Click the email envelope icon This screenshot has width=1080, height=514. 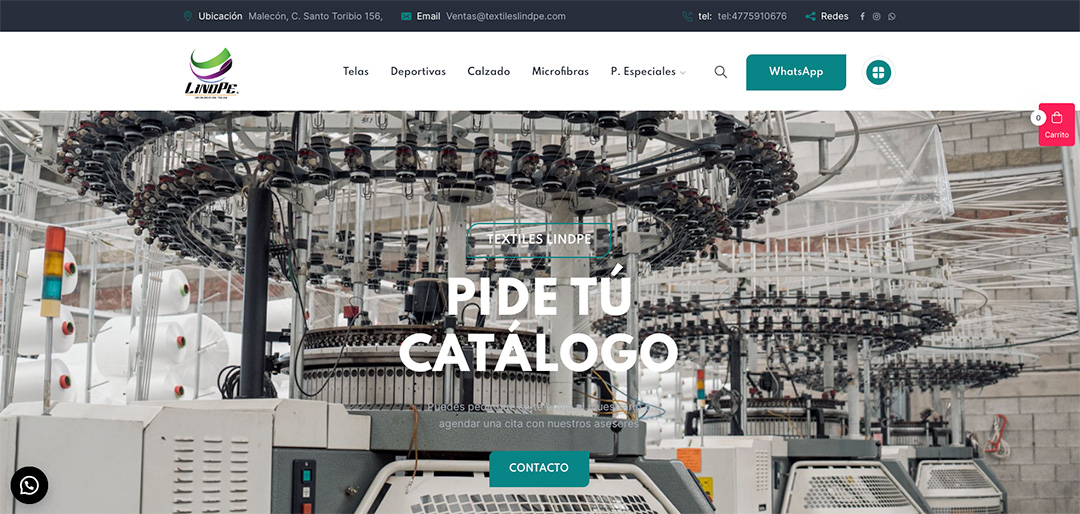(x=406, y=16)
